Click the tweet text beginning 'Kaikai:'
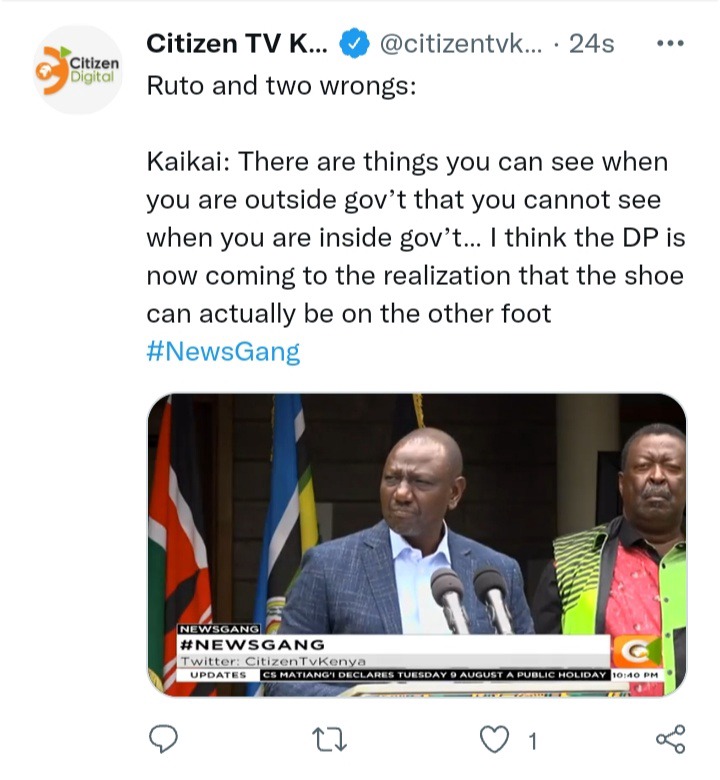The height and width of the screenshot is (780, 720). click(416, 238)
